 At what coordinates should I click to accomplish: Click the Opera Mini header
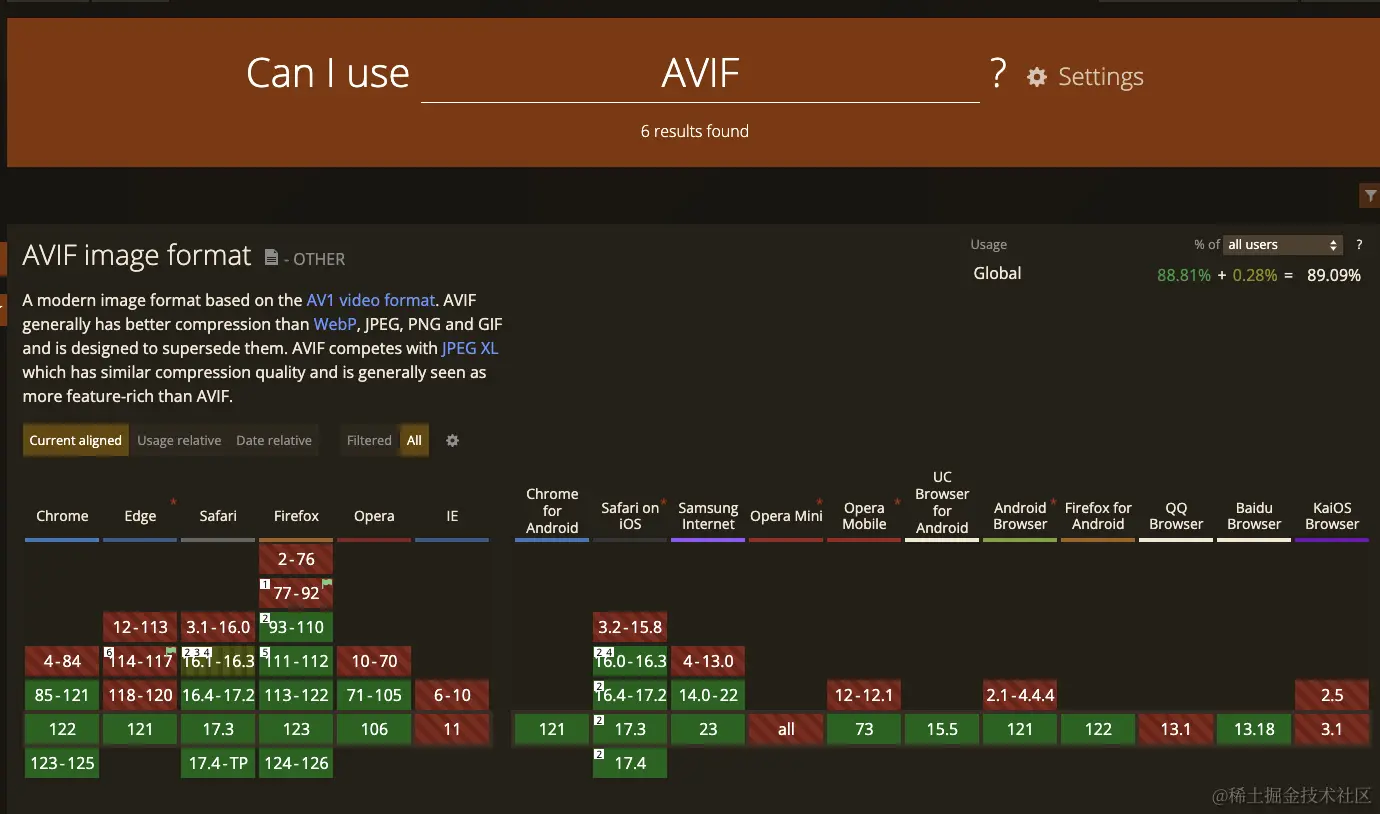786,516
